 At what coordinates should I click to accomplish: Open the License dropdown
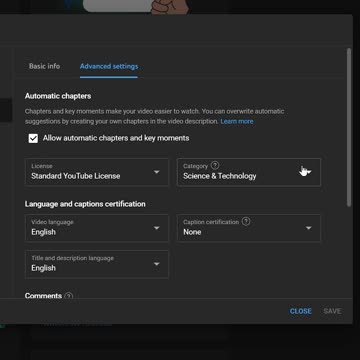(x=97, y=172)
